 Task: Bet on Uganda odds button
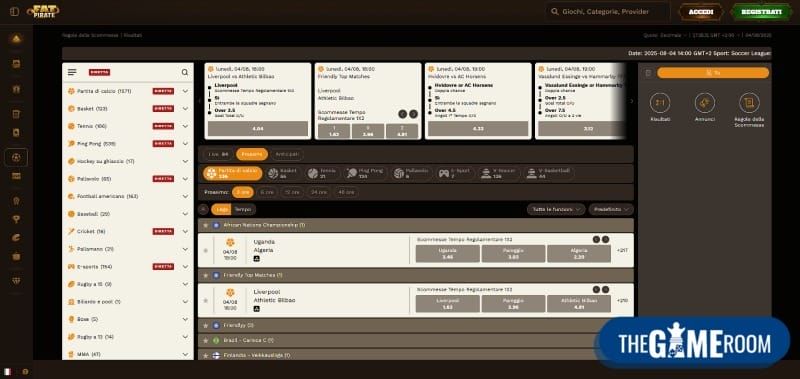tap(447, 254)
